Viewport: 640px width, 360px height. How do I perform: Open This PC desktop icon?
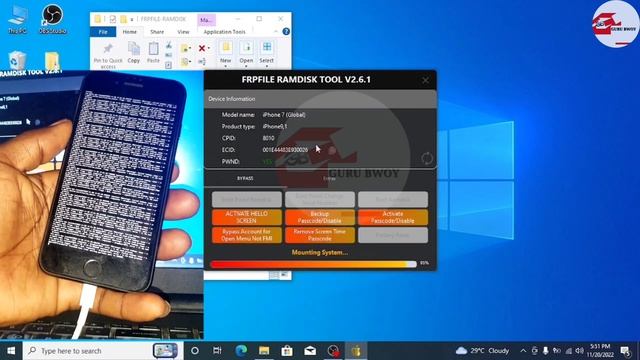point(17,19)
